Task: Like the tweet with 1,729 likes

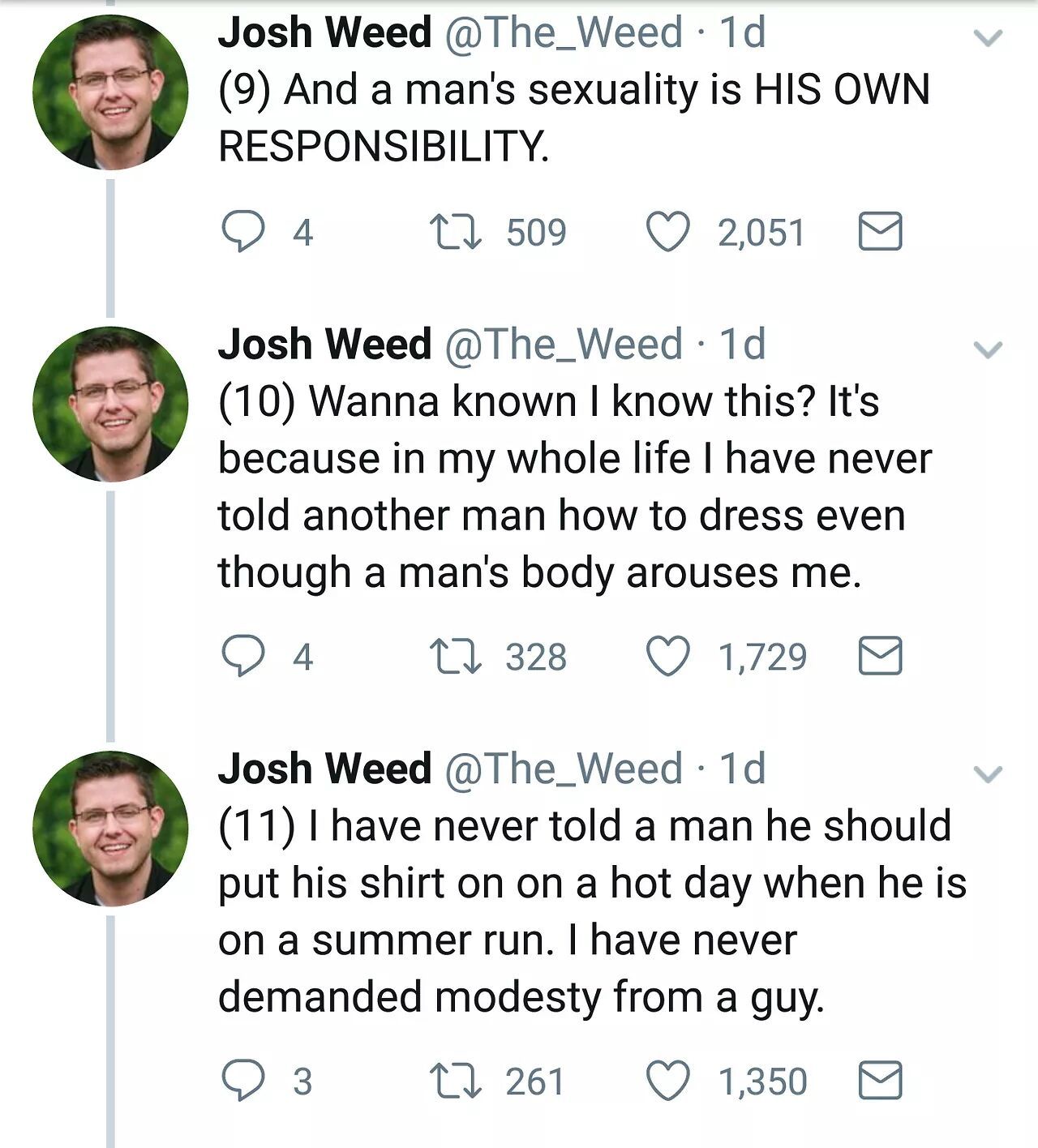Action: tap(667, 656)
